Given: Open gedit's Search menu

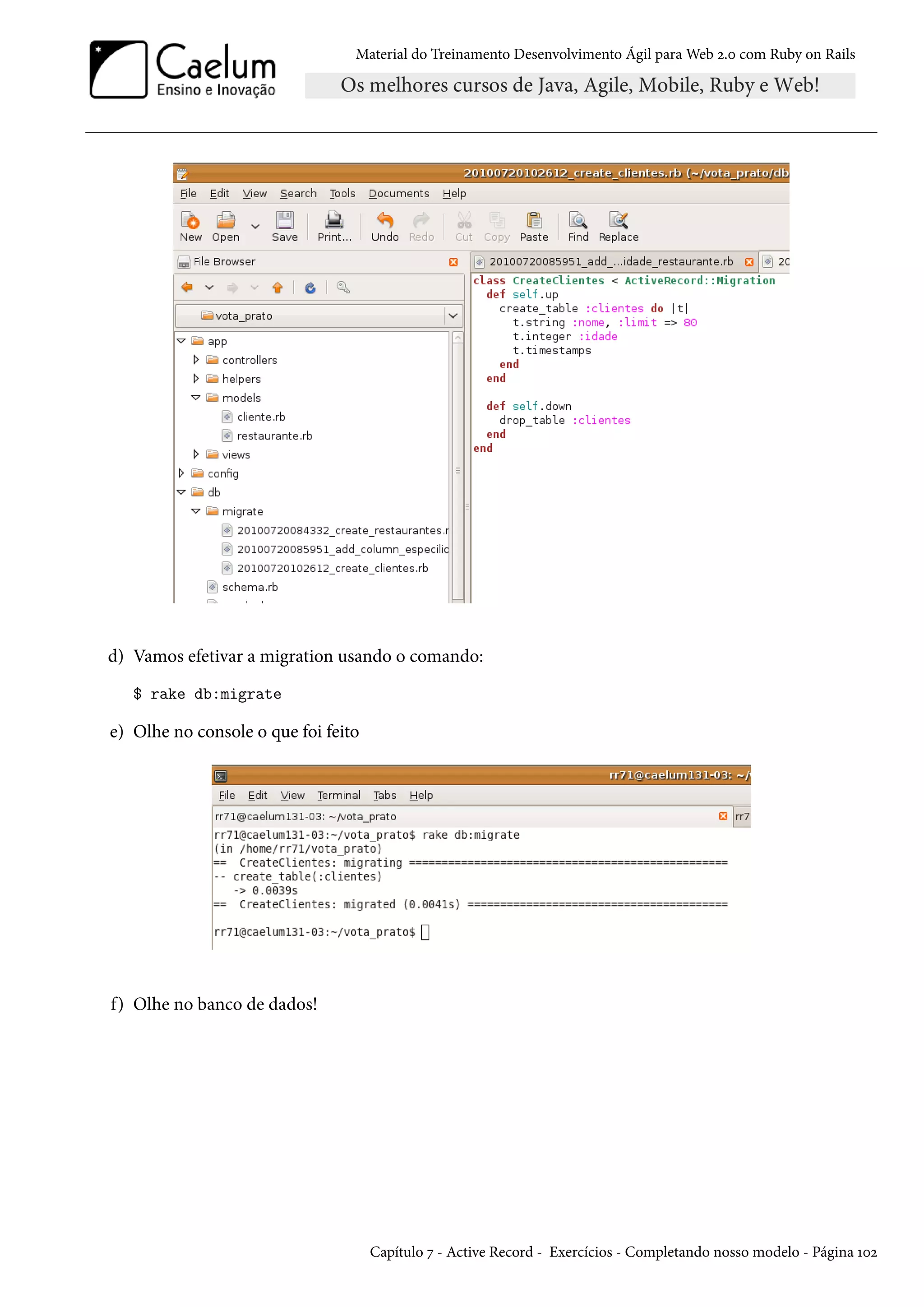Looking at the screenshot, I should click(x=298, y=194).
